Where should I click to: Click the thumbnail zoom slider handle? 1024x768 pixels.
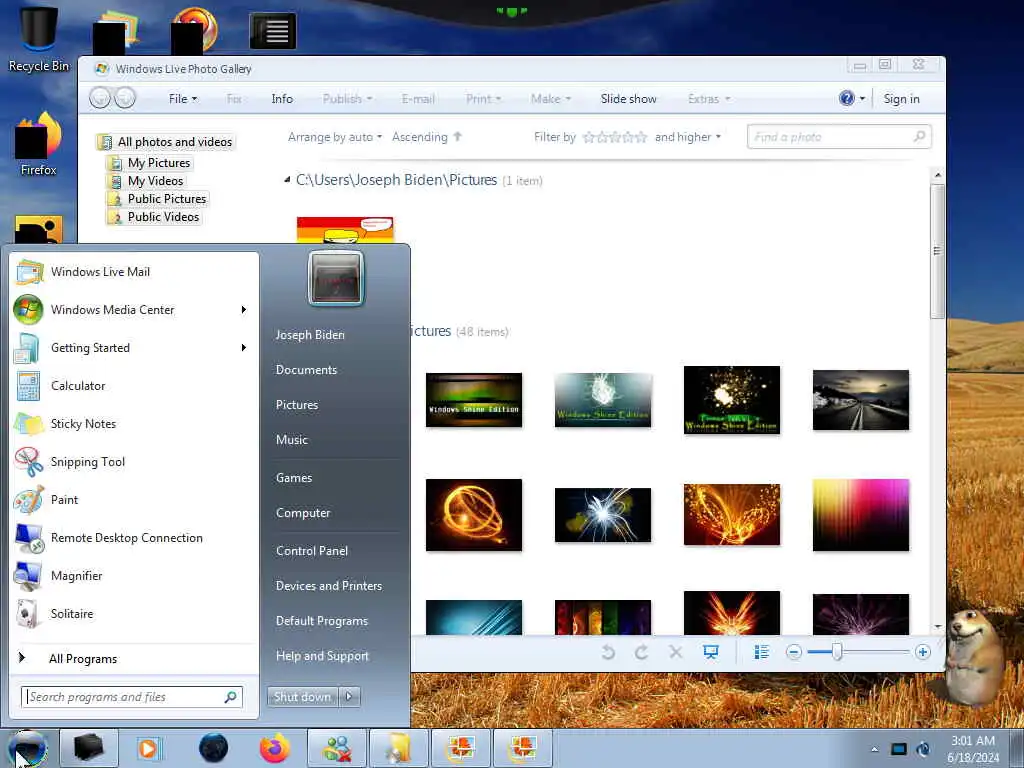coord(837,651)
